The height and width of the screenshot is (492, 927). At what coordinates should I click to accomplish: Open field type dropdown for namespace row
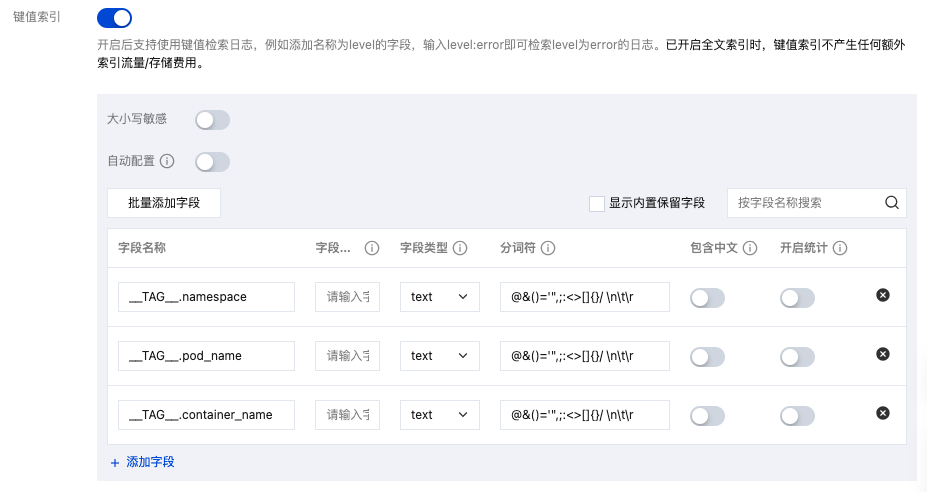pos(439,297)
